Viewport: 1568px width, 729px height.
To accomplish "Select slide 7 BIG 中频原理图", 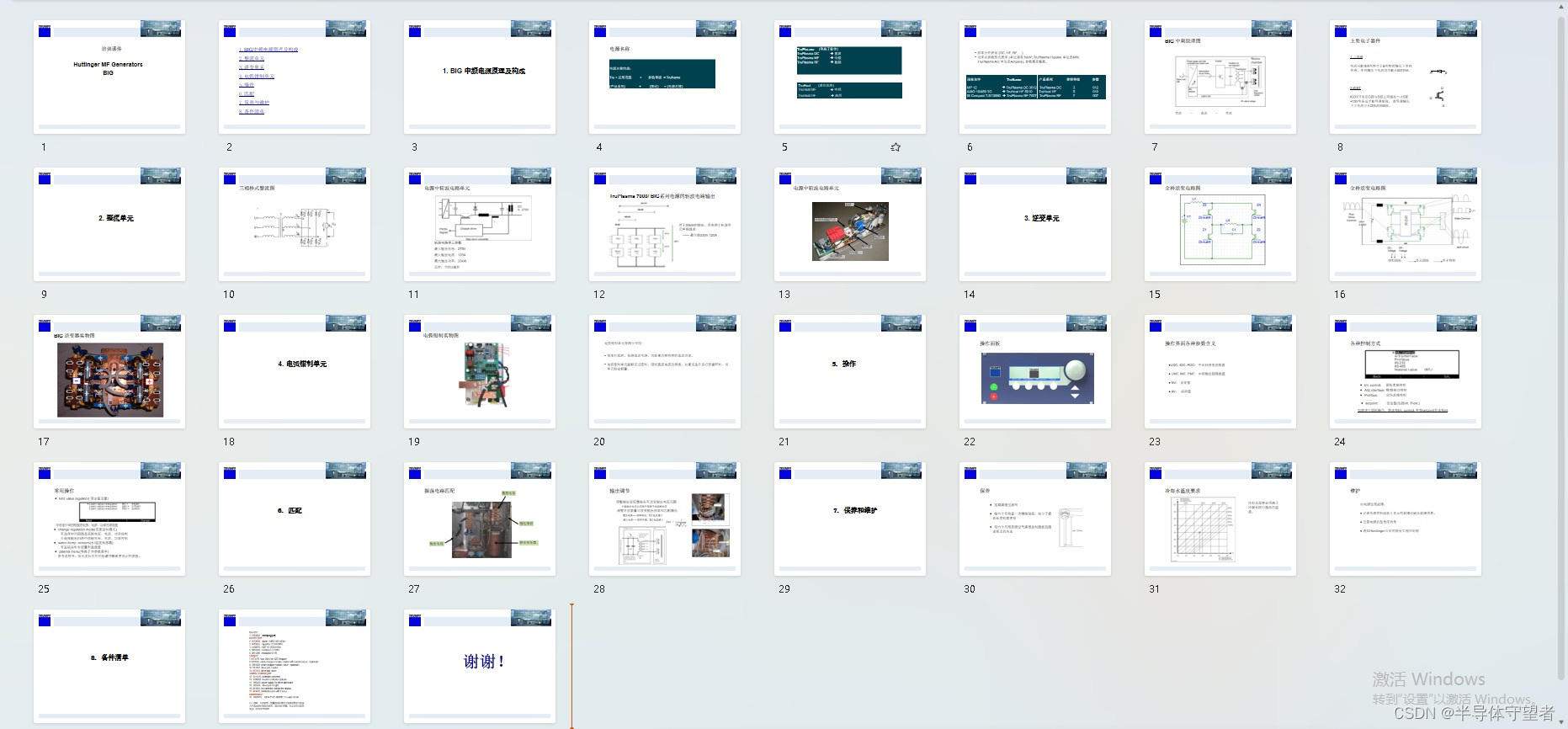I will coord(1220,77).
